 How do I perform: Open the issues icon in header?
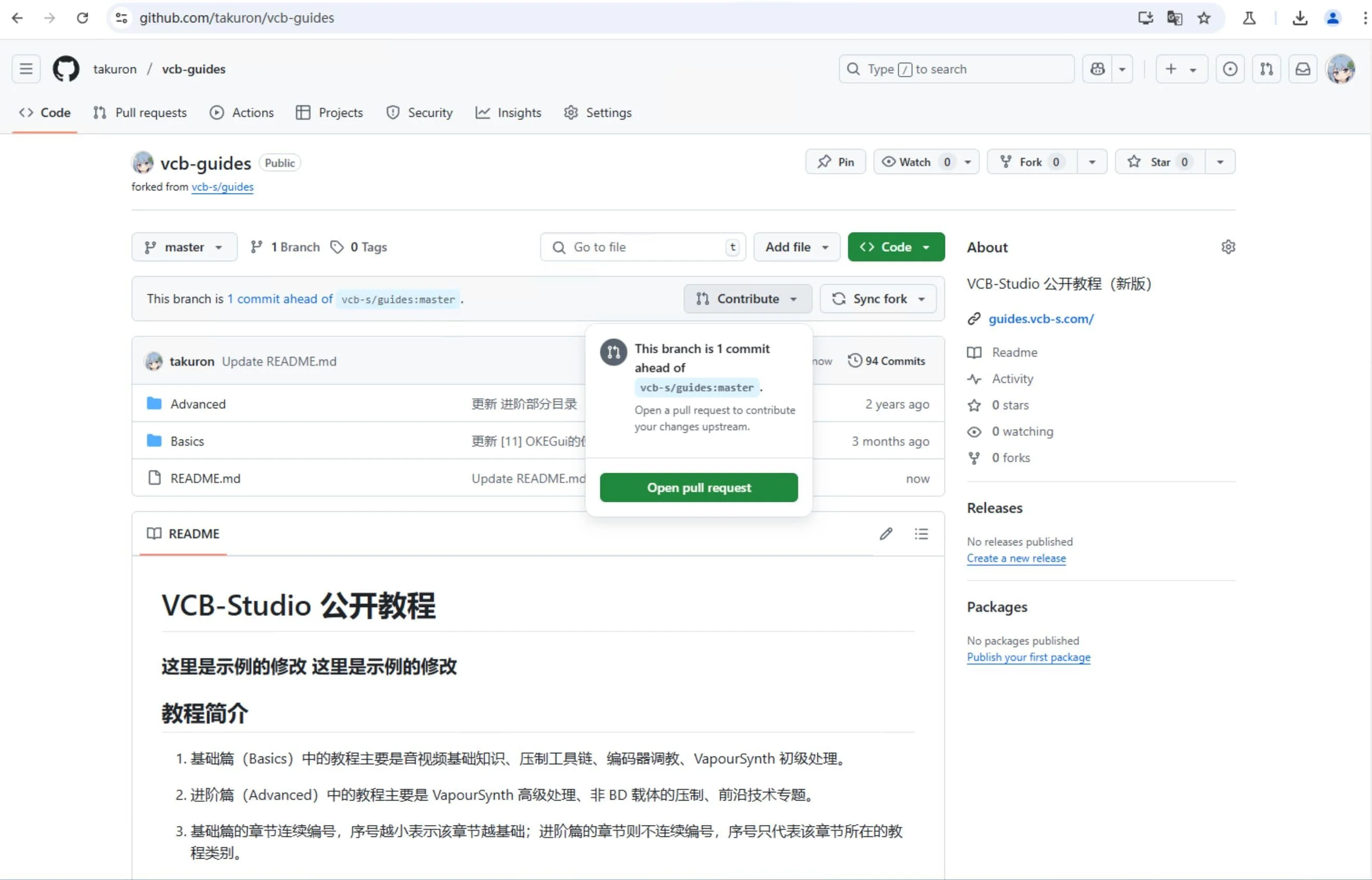[x=1230, y=69]
